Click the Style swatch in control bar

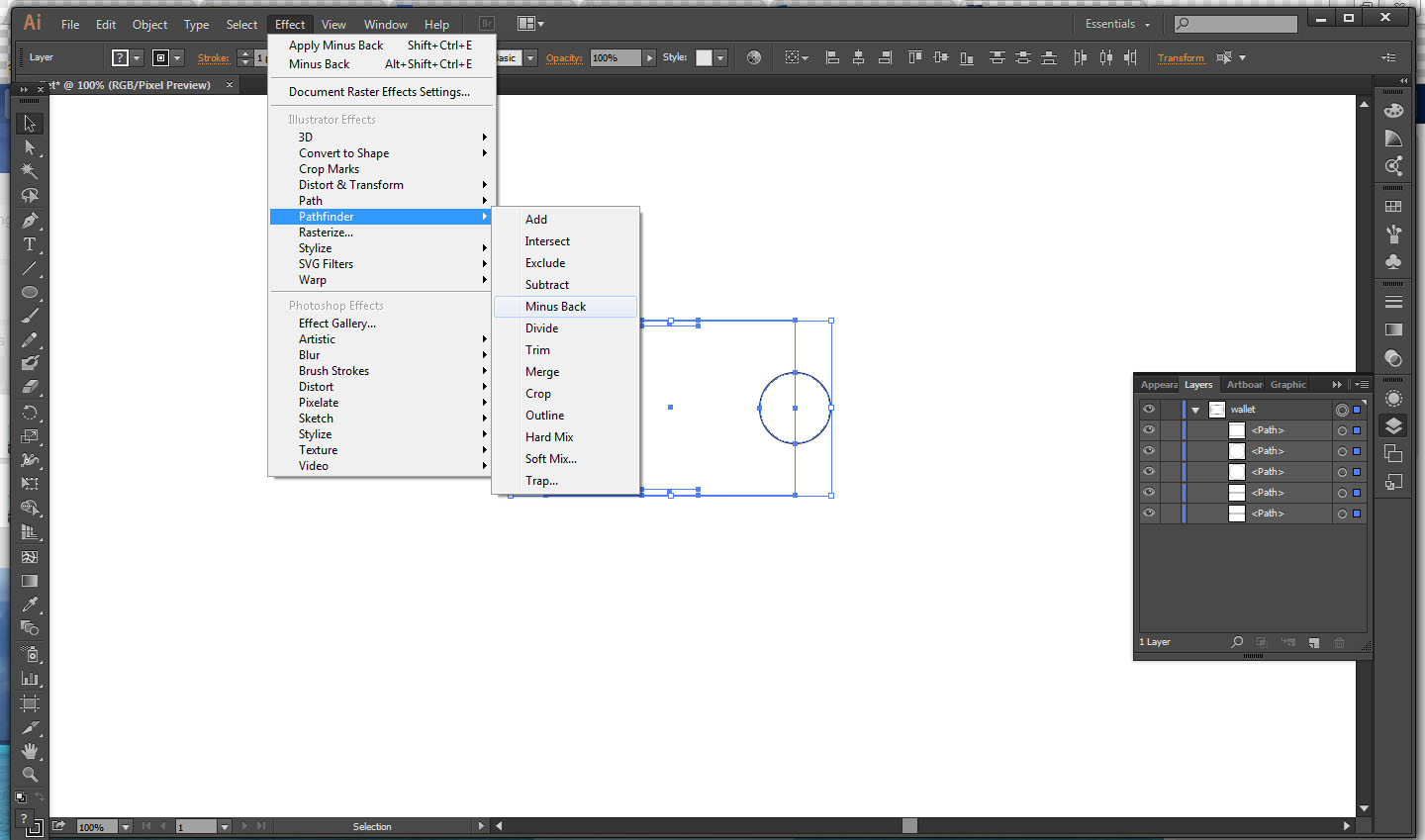click(x=704, y=57)
